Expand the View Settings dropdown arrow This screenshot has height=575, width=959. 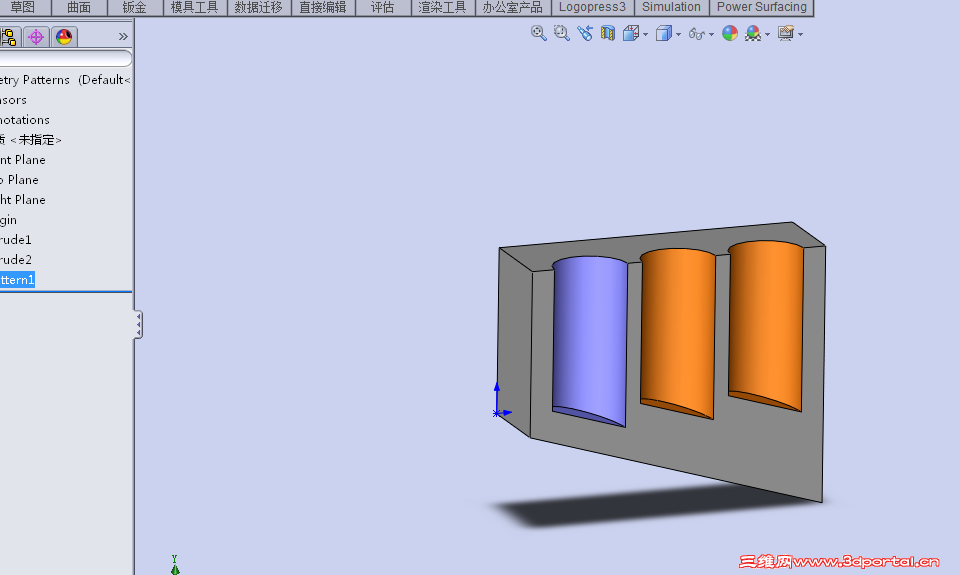801,35
